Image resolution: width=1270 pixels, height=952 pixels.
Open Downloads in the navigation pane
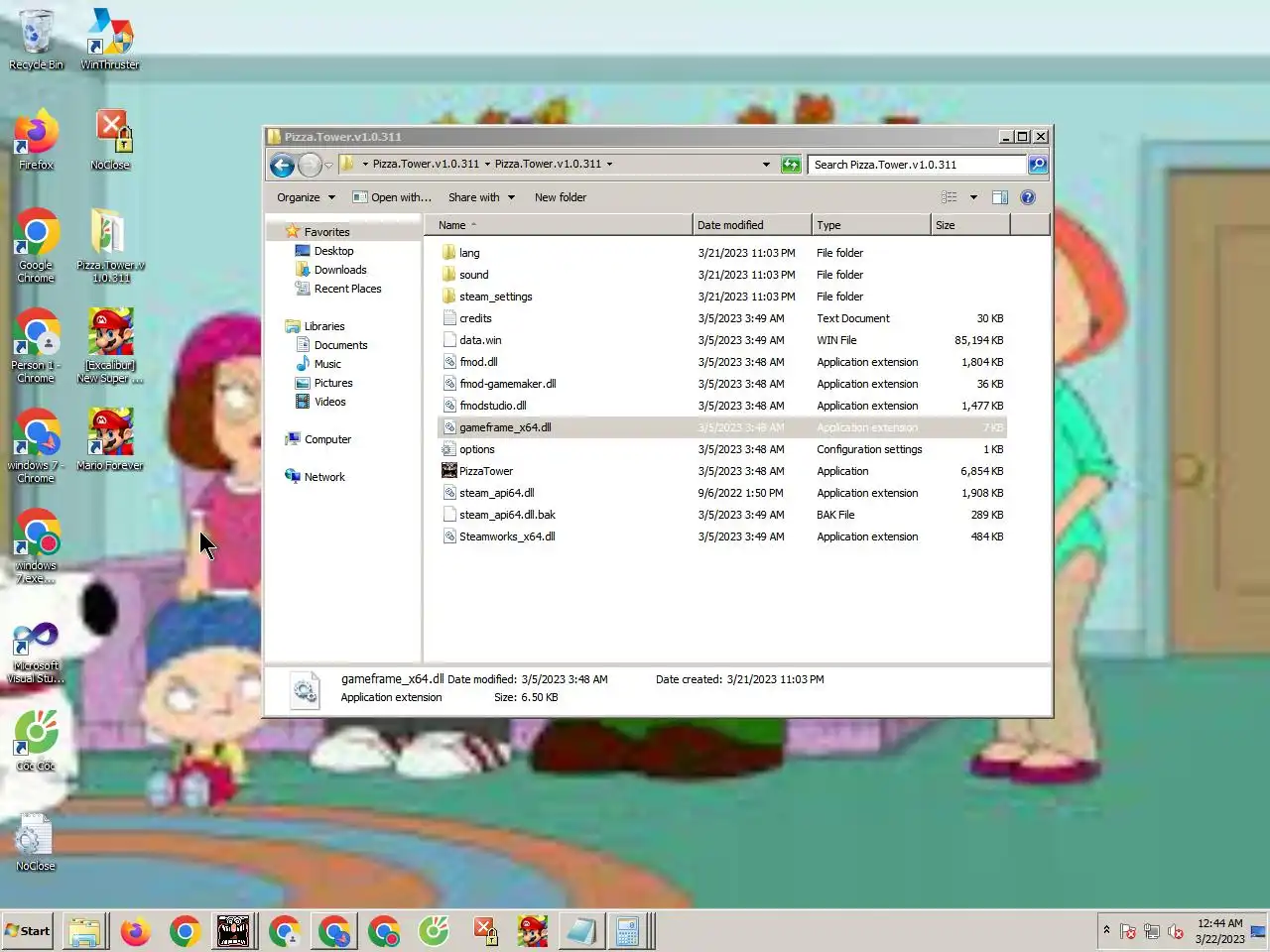click(340, 270)
